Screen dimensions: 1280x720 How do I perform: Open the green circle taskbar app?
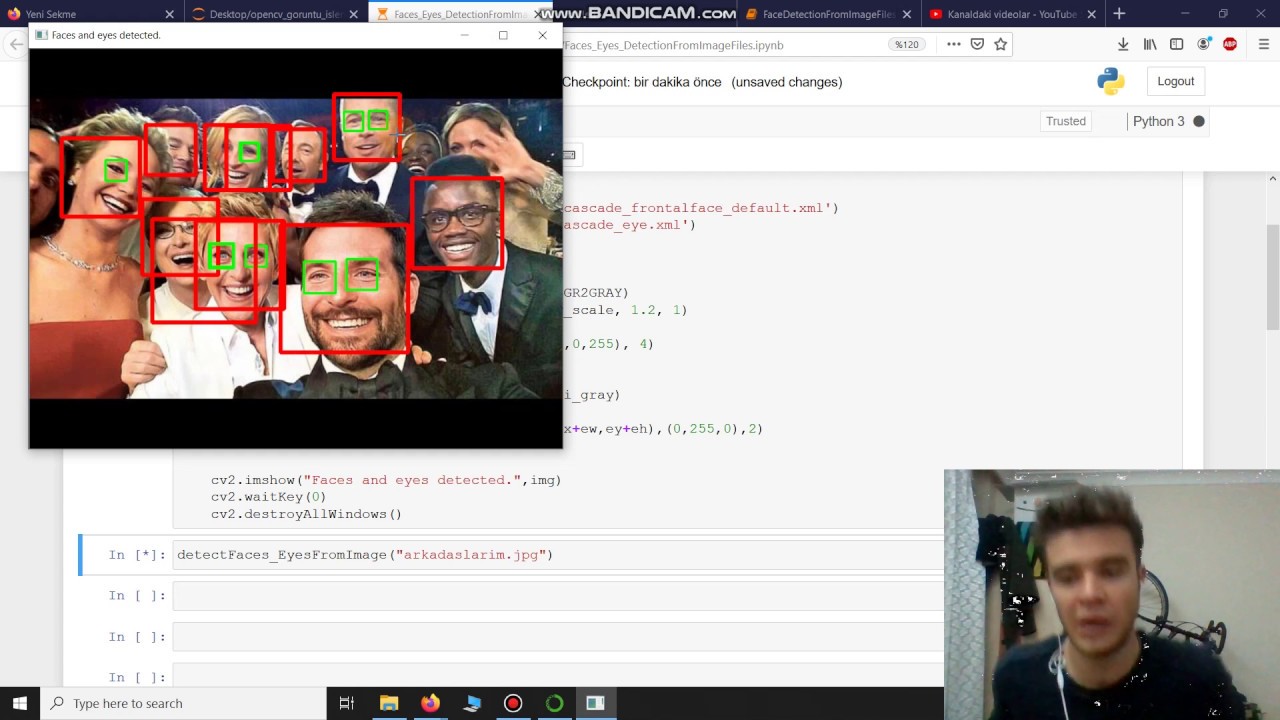coord(554,703)
